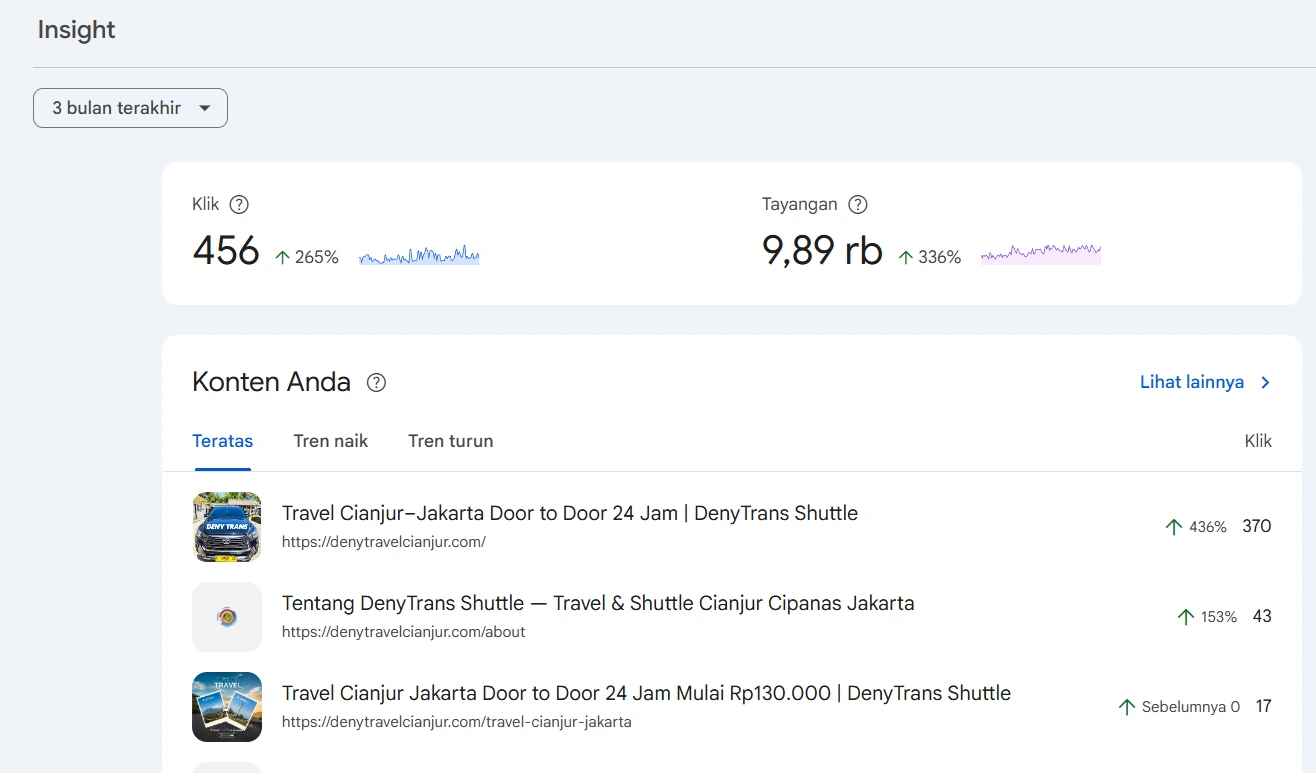Viewport: 1316px width, 773px height.
Task: Click the 436% change on first row
Action: 1196,527
